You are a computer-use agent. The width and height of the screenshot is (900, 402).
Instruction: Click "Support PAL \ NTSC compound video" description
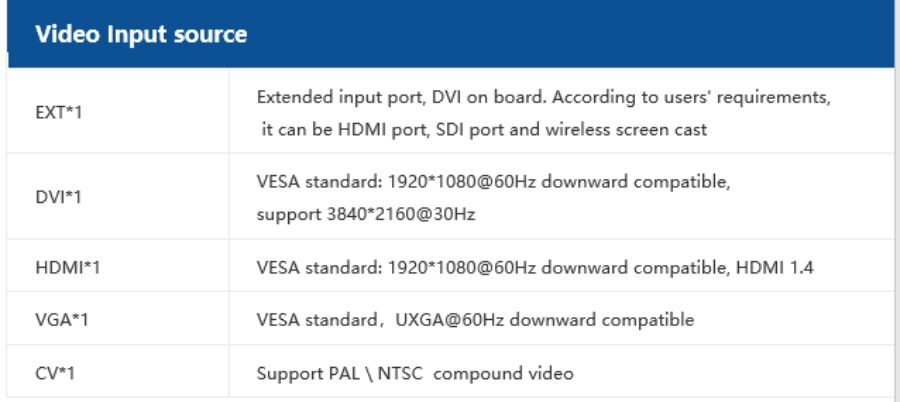pos(415,374)
